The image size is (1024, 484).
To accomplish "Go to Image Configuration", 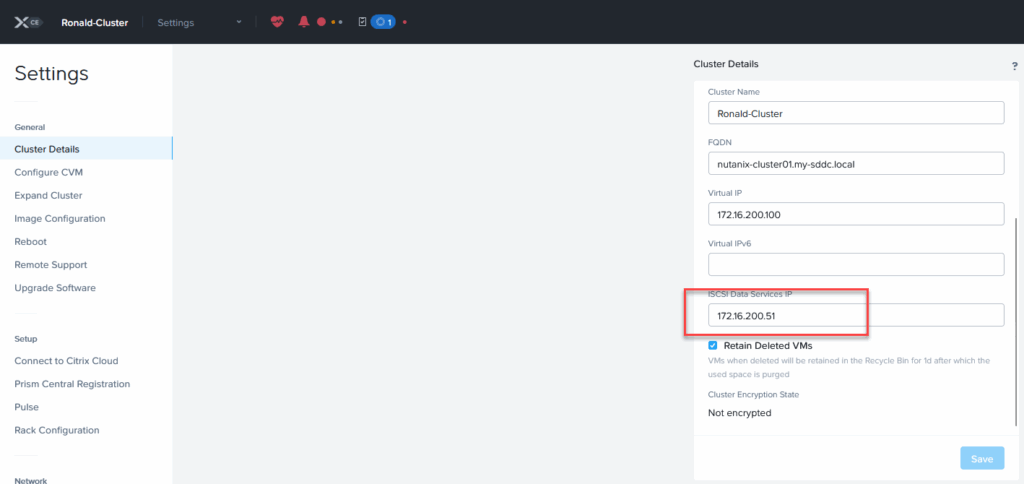I will tap(59, 218).
